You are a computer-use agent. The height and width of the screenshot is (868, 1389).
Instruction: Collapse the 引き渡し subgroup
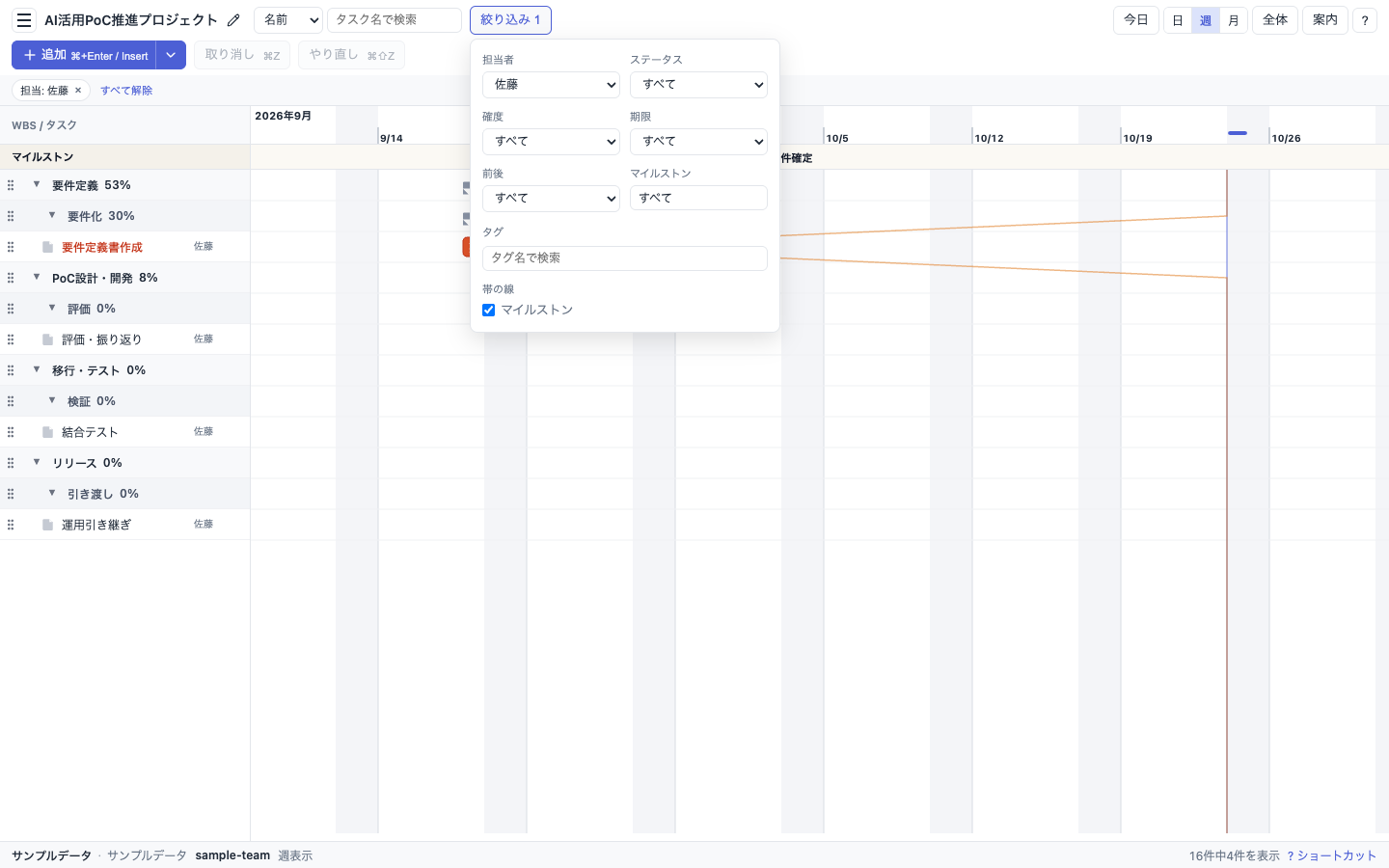click(52, 493)
